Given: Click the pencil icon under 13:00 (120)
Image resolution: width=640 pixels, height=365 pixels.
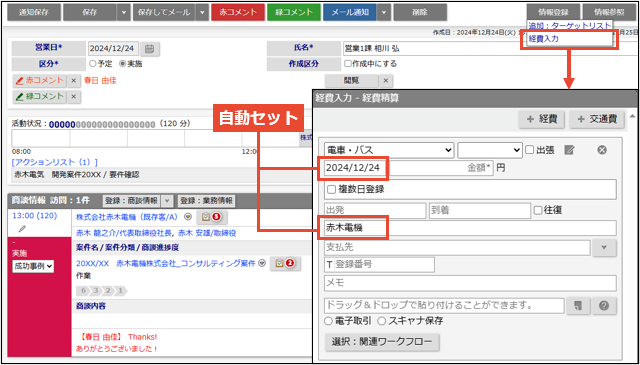Looking at the screenshot, I should point(22,229).
